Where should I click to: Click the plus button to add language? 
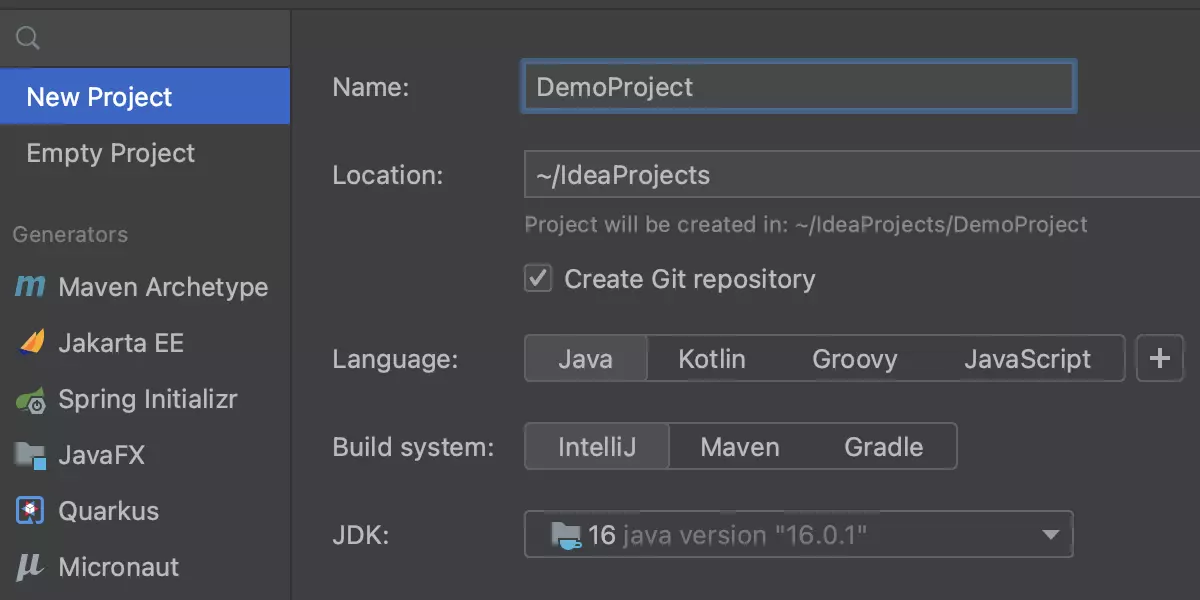point(1160,358)
